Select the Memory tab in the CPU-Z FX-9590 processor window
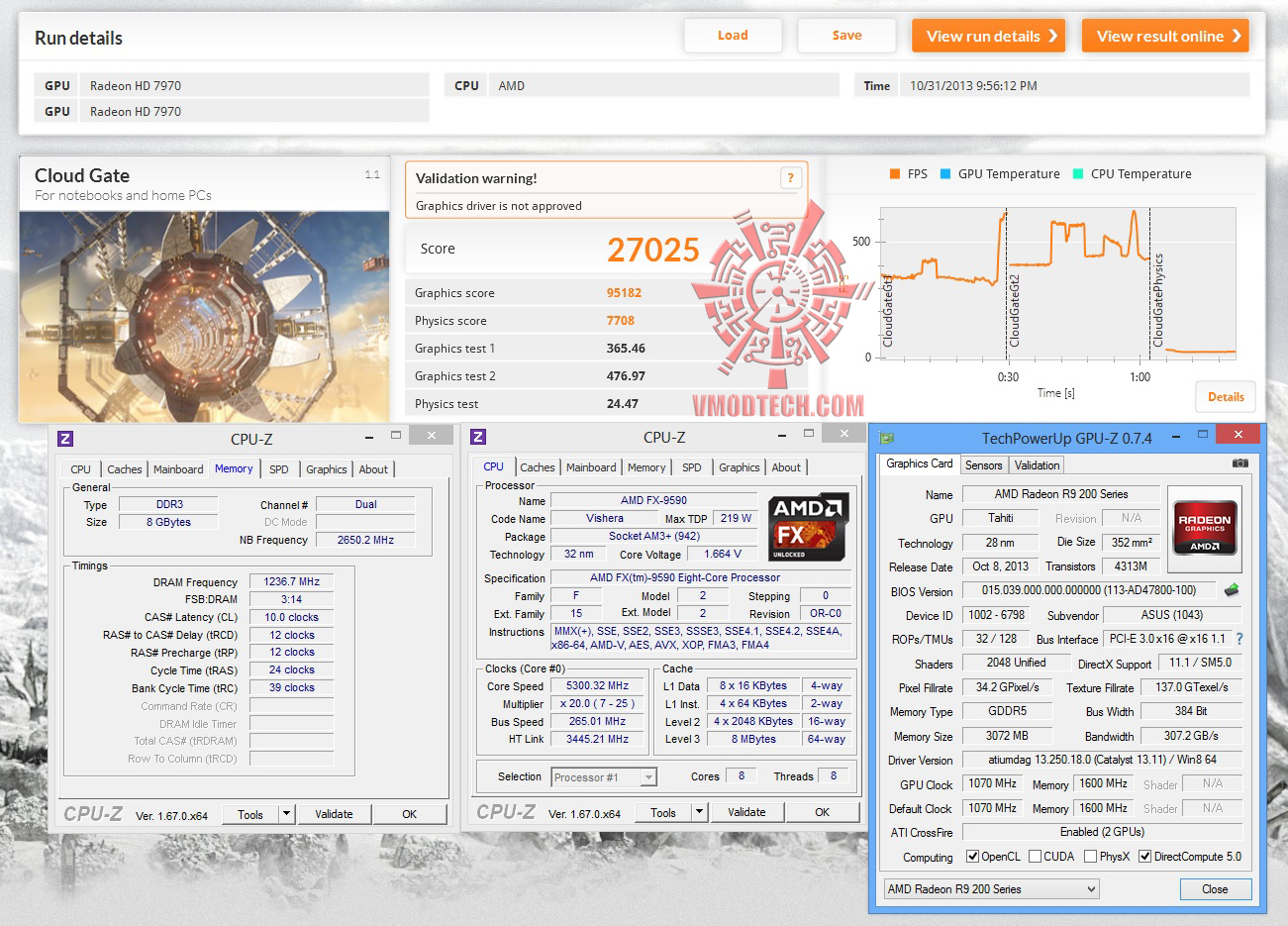This screenshot has height=926, width=1288. 646,467
